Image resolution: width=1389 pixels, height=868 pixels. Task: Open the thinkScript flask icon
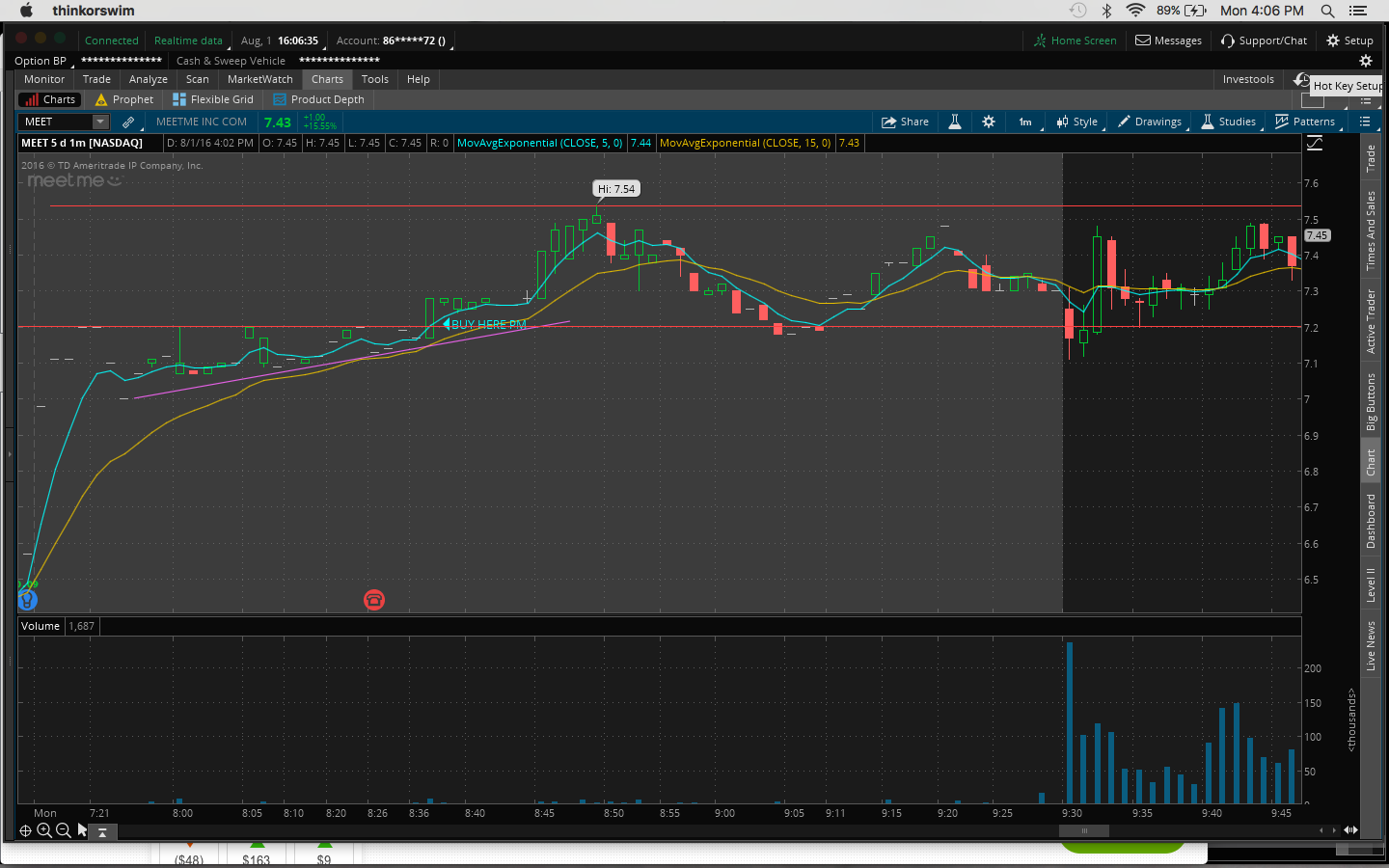955,122
